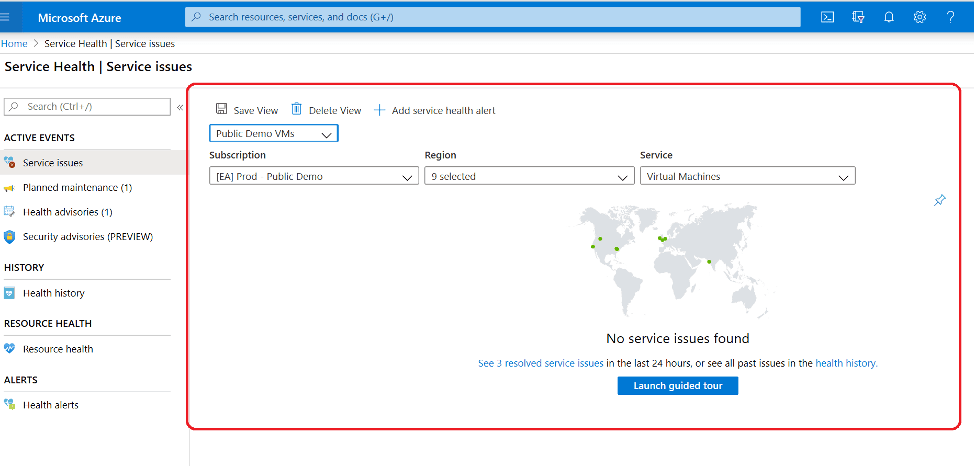
Task: Click Save View button
Action: [x=247, y=110]
